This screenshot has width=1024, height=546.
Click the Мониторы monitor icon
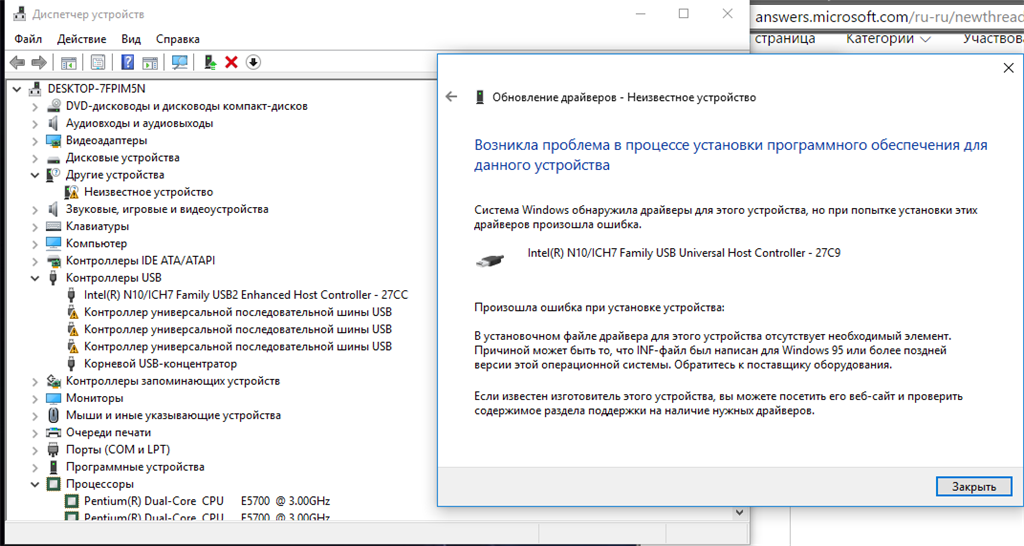coord(54,398)
